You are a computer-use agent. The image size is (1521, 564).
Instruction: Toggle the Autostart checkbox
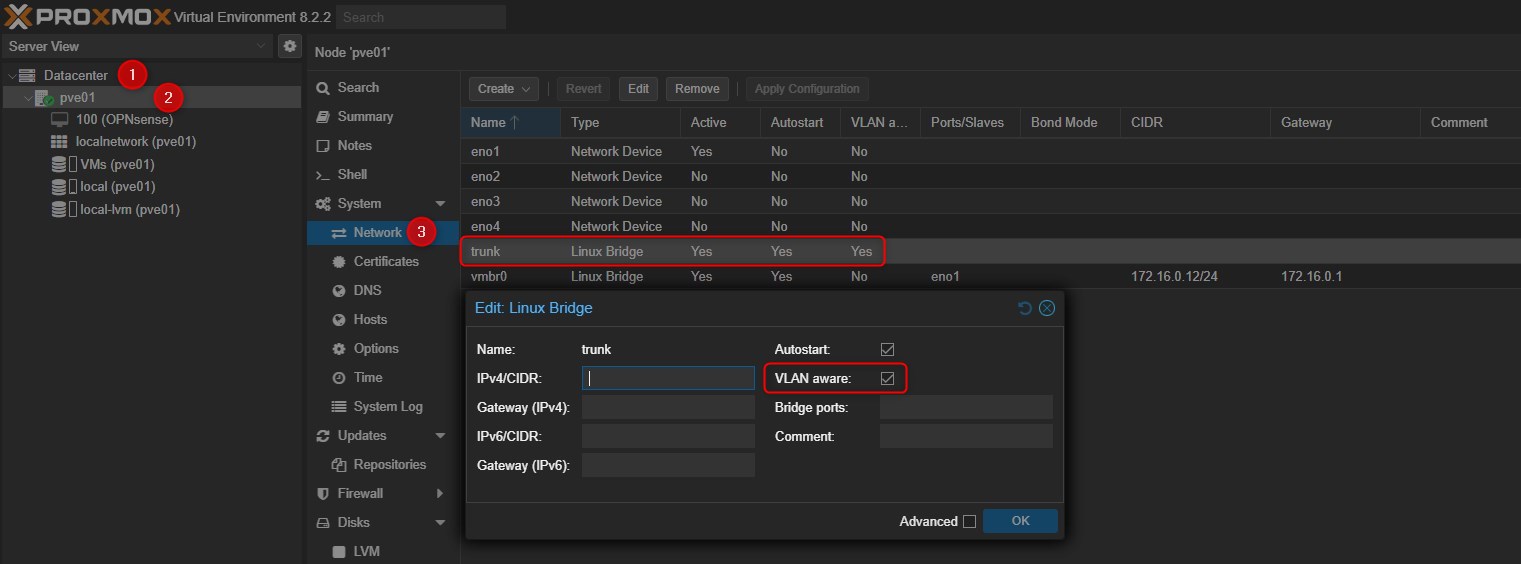[887, 349]
